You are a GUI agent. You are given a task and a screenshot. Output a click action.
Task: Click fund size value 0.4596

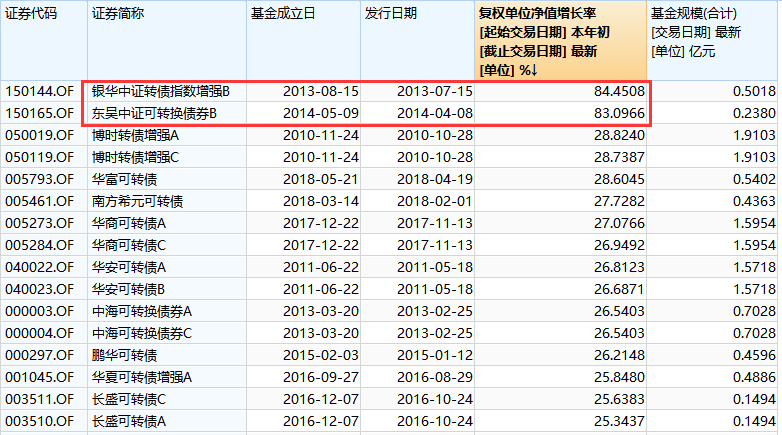[754, 355]
